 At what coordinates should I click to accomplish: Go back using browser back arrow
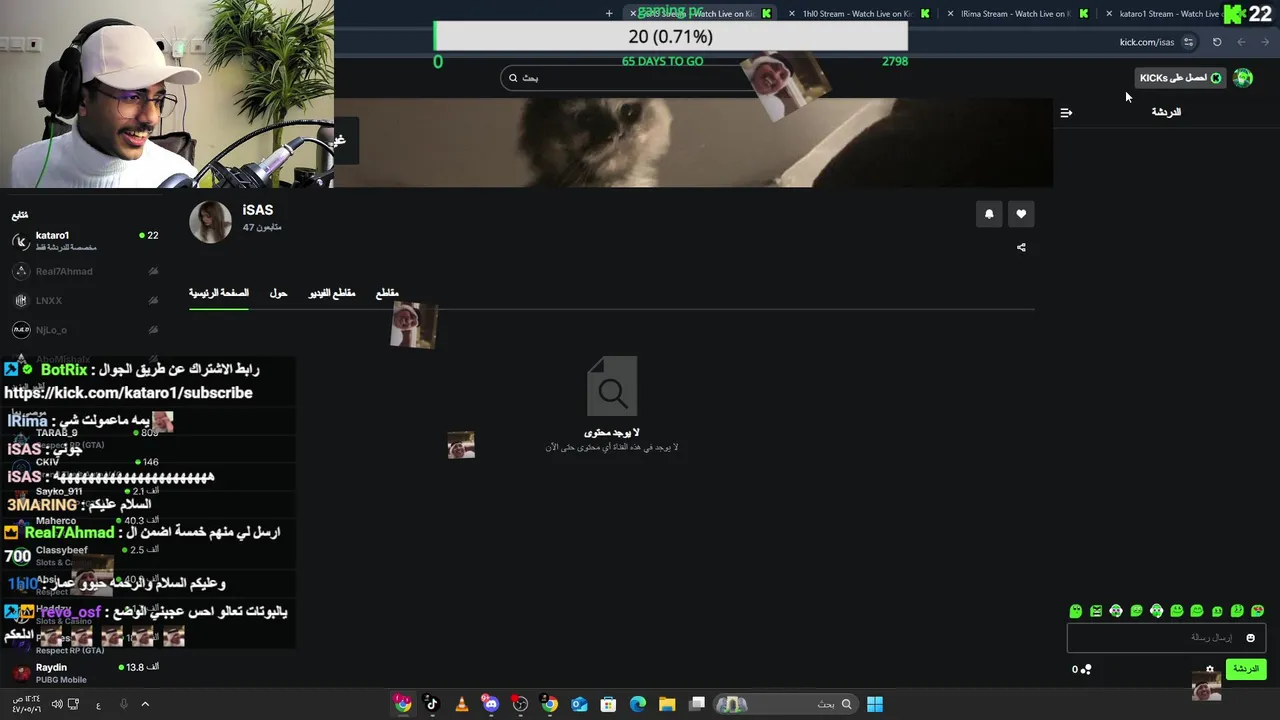click(x=1267, y=42)
